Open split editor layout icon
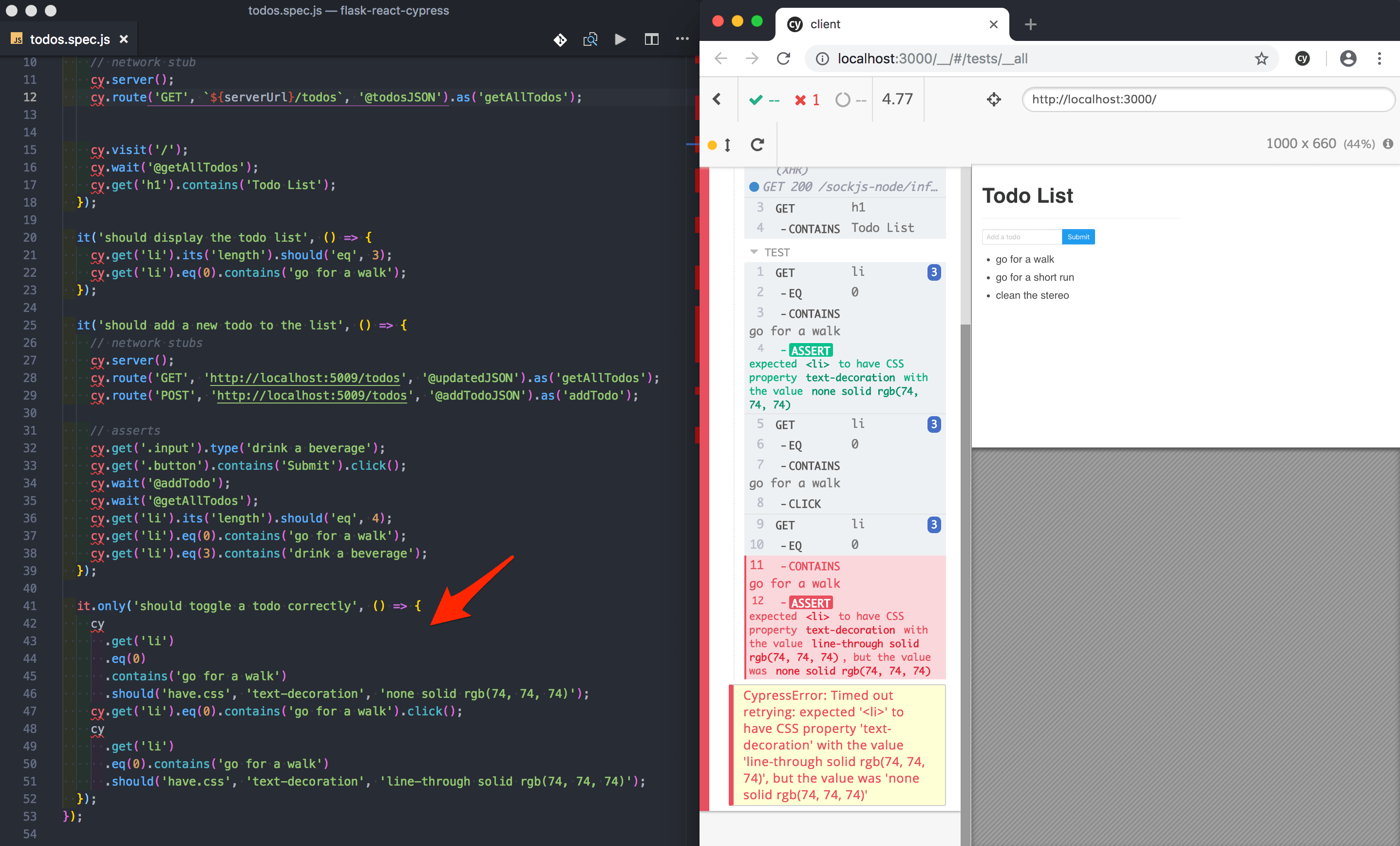Screen dimensions: 1400x846 651,39
